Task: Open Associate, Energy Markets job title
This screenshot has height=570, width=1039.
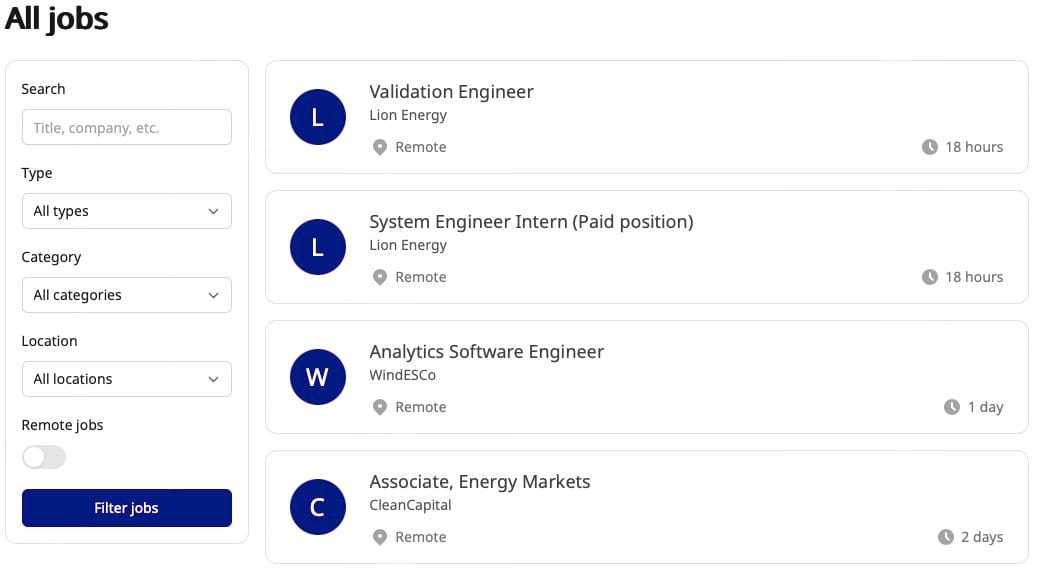Action: click(479, 482)
